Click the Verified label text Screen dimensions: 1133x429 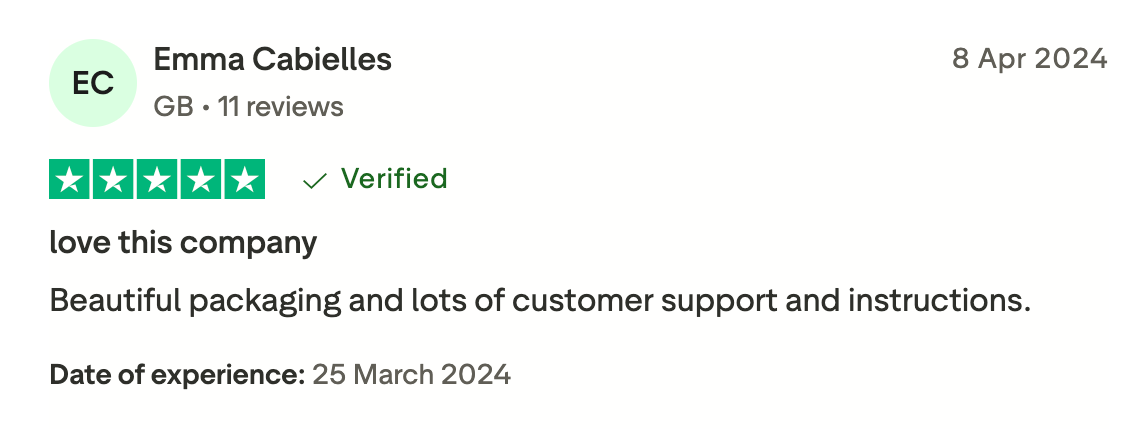(393, 179)
